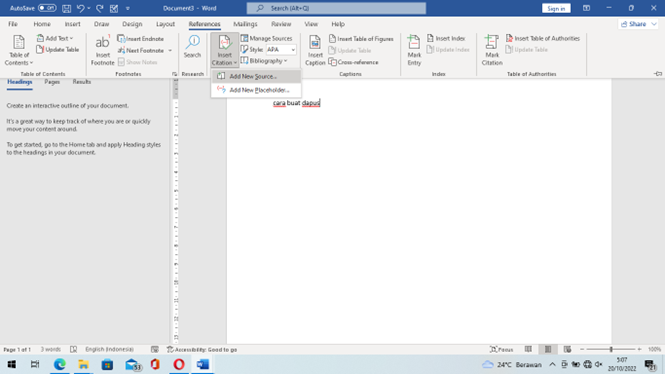Select Add New Source menu item
Image resolution: width=665 pixels, height=374 pixels.
tap(256, 76)
